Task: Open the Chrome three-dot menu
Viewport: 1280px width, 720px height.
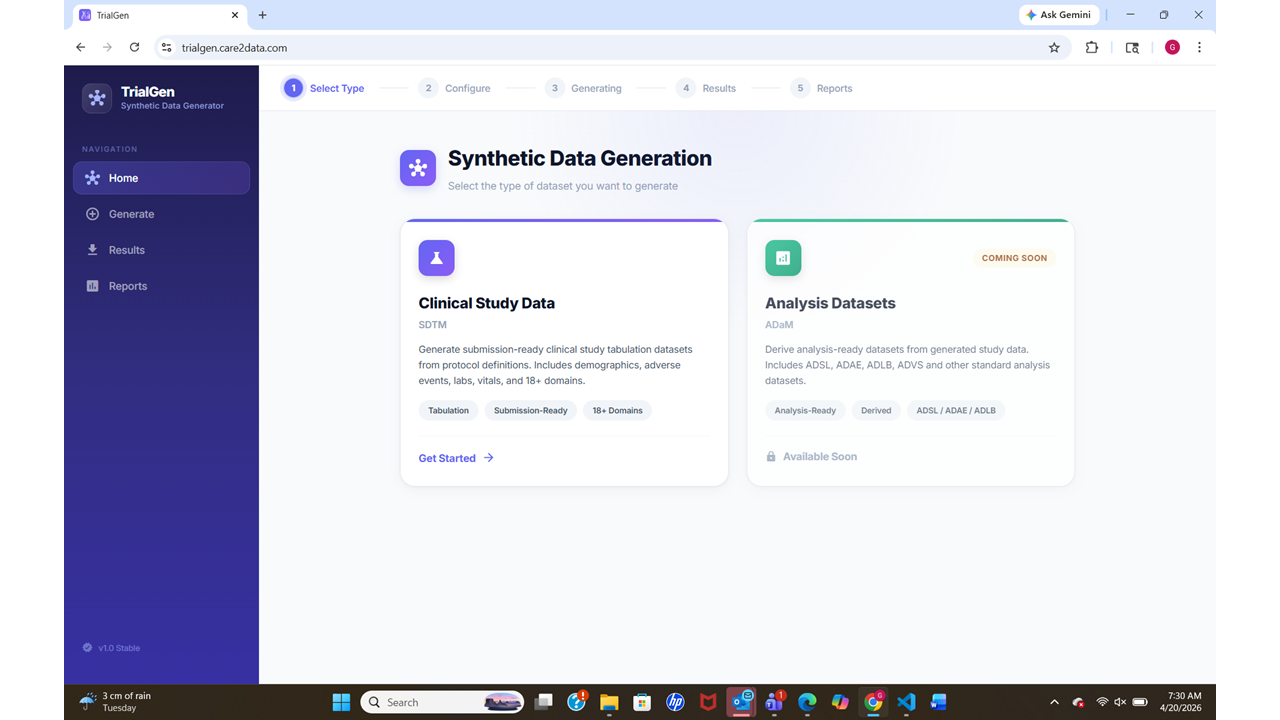Action: (x=1199, y=47)
